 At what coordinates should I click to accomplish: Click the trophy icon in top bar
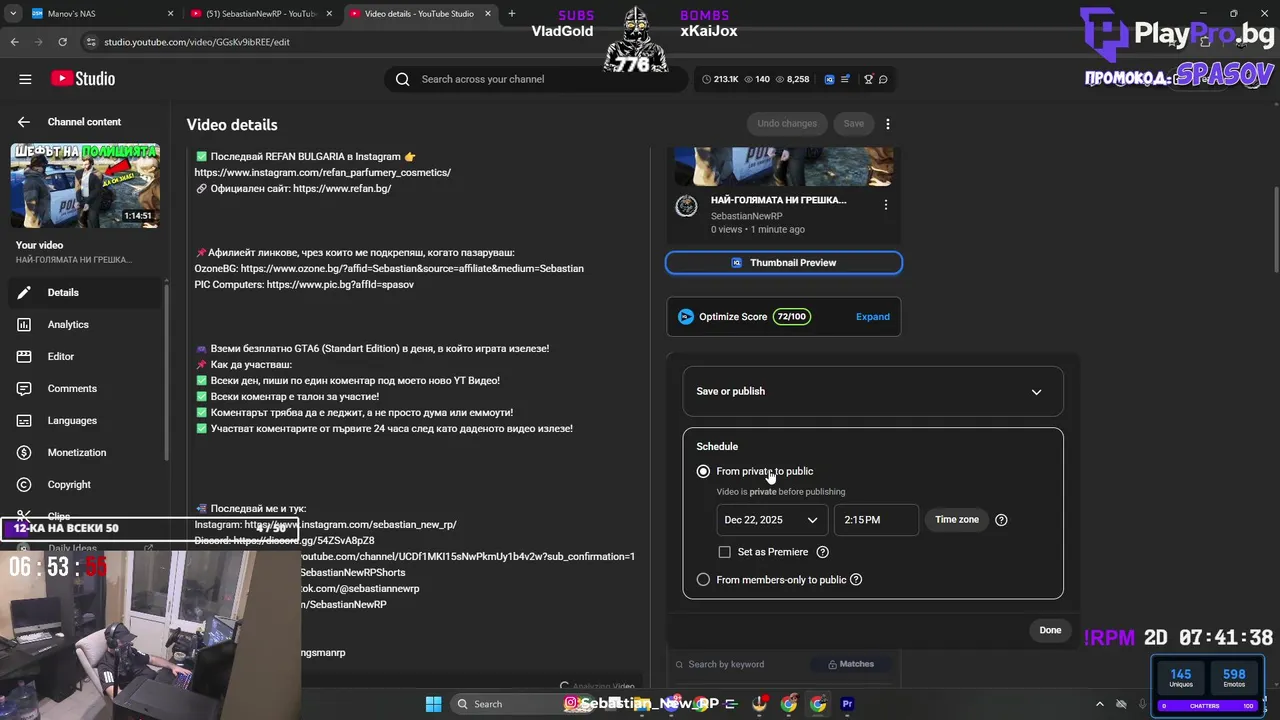tap(868, 79)
